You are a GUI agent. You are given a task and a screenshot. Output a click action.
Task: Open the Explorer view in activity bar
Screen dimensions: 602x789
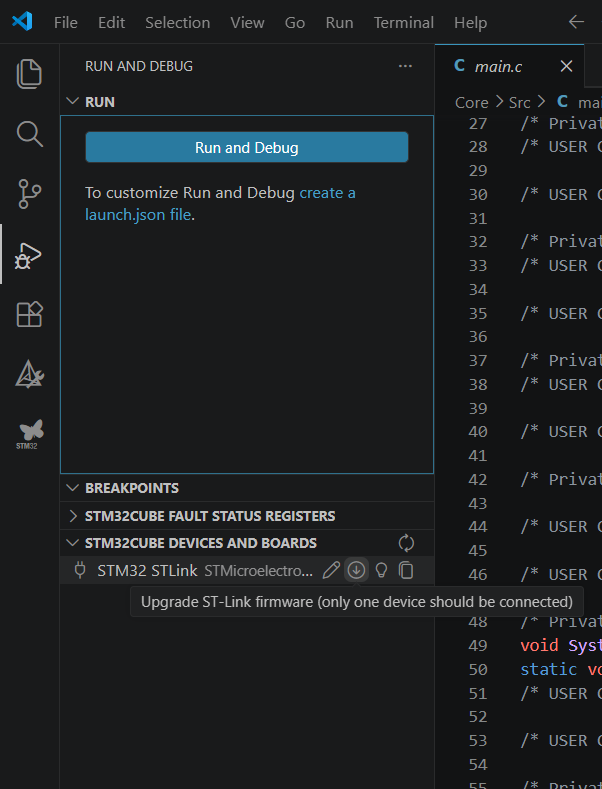tap(29, 74)
